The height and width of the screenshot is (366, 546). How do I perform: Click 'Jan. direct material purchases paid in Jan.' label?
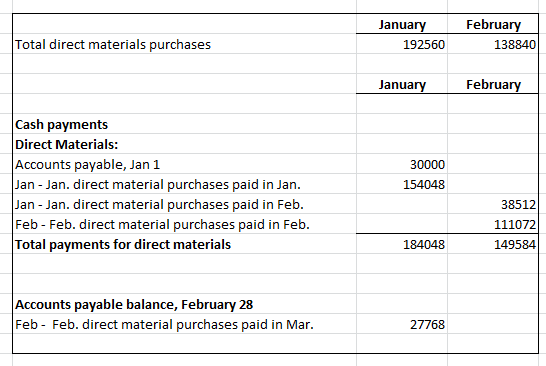157,185
